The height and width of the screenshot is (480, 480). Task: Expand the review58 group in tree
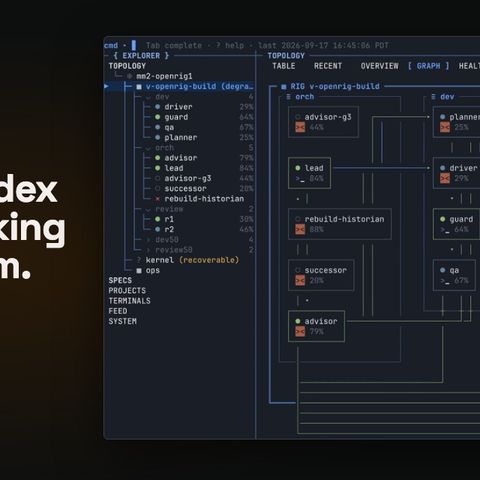coord(148,250)
